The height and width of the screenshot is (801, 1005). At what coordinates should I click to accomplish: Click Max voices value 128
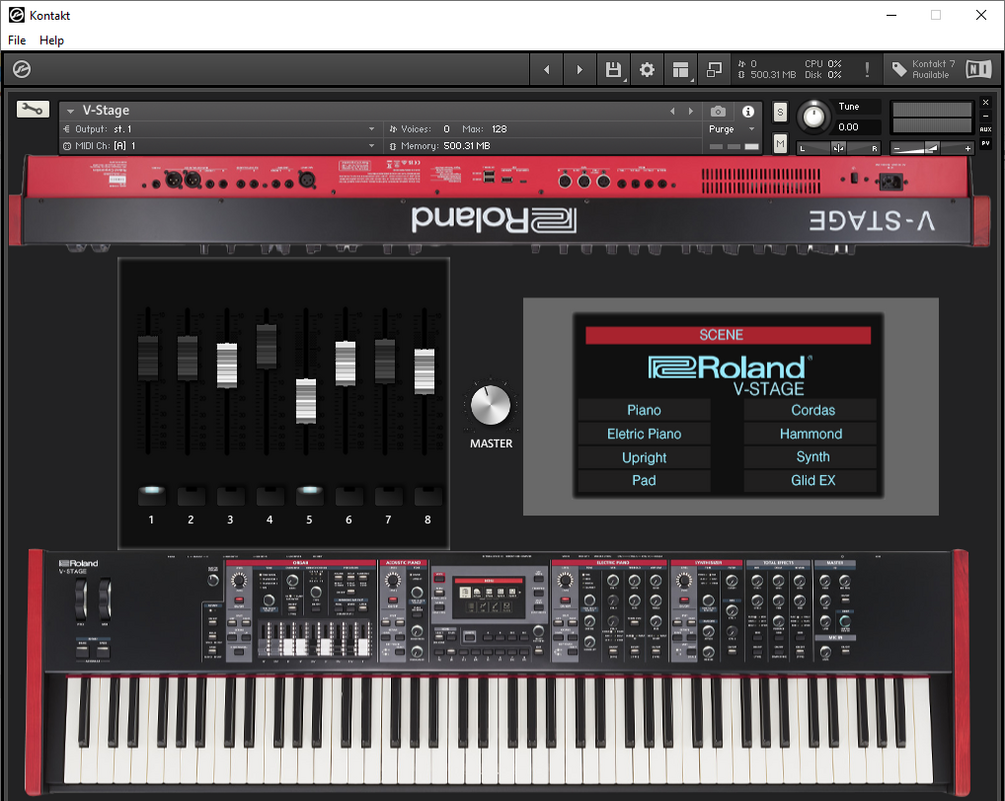tap(499, 129)
